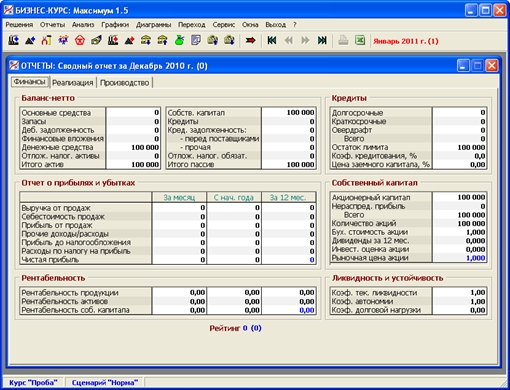Jump to first period with skip-back icon
The width and height of the screenshot is (510, 390).
click(x=272, y=41)
